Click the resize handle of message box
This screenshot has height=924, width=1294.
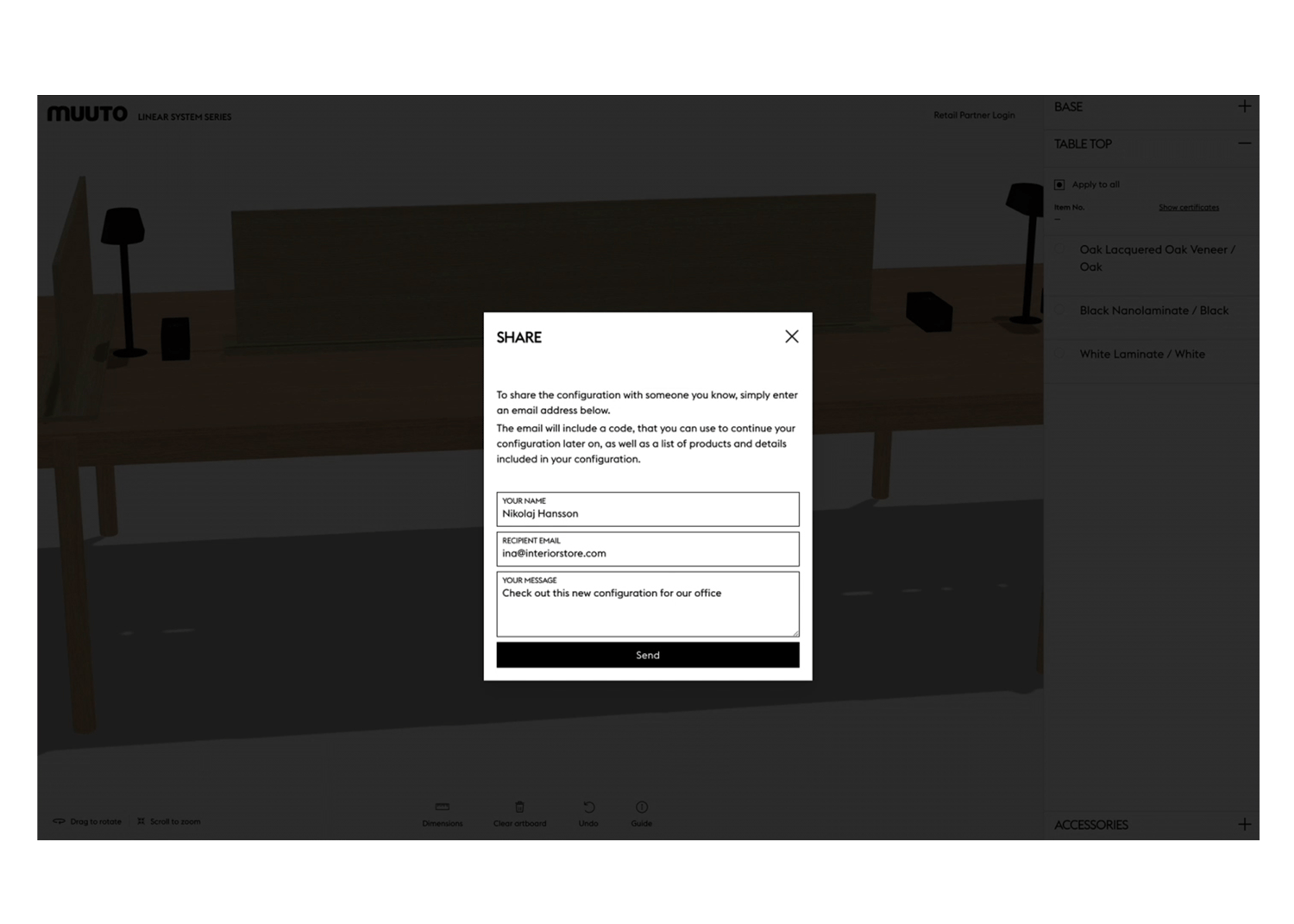[795, 633]
